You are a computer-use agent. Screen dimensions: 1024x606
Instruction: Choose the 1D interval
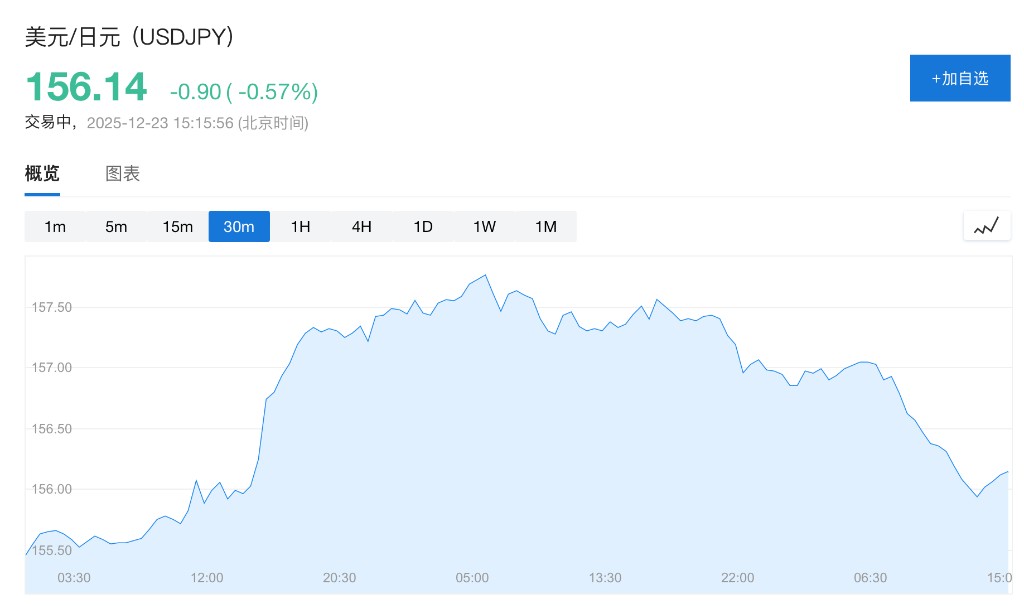[x=423, y=227]
